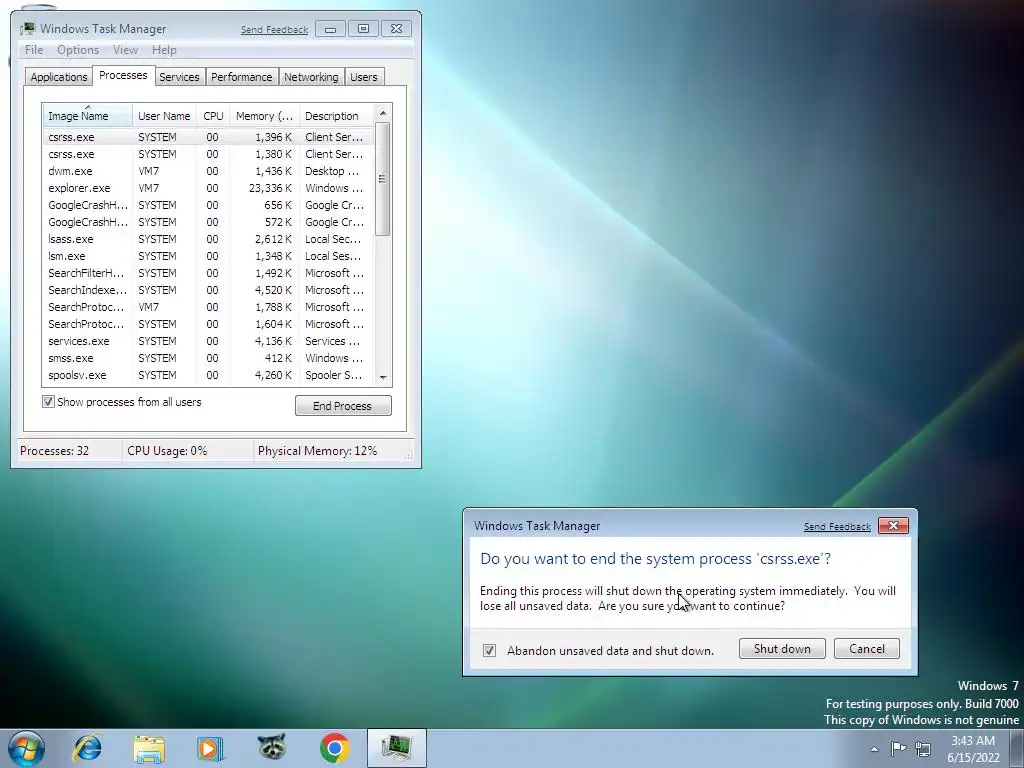Select the SearchIndexe... process row
The height and width of the screenshot is (768, 1024).
[x=208, y=290]
